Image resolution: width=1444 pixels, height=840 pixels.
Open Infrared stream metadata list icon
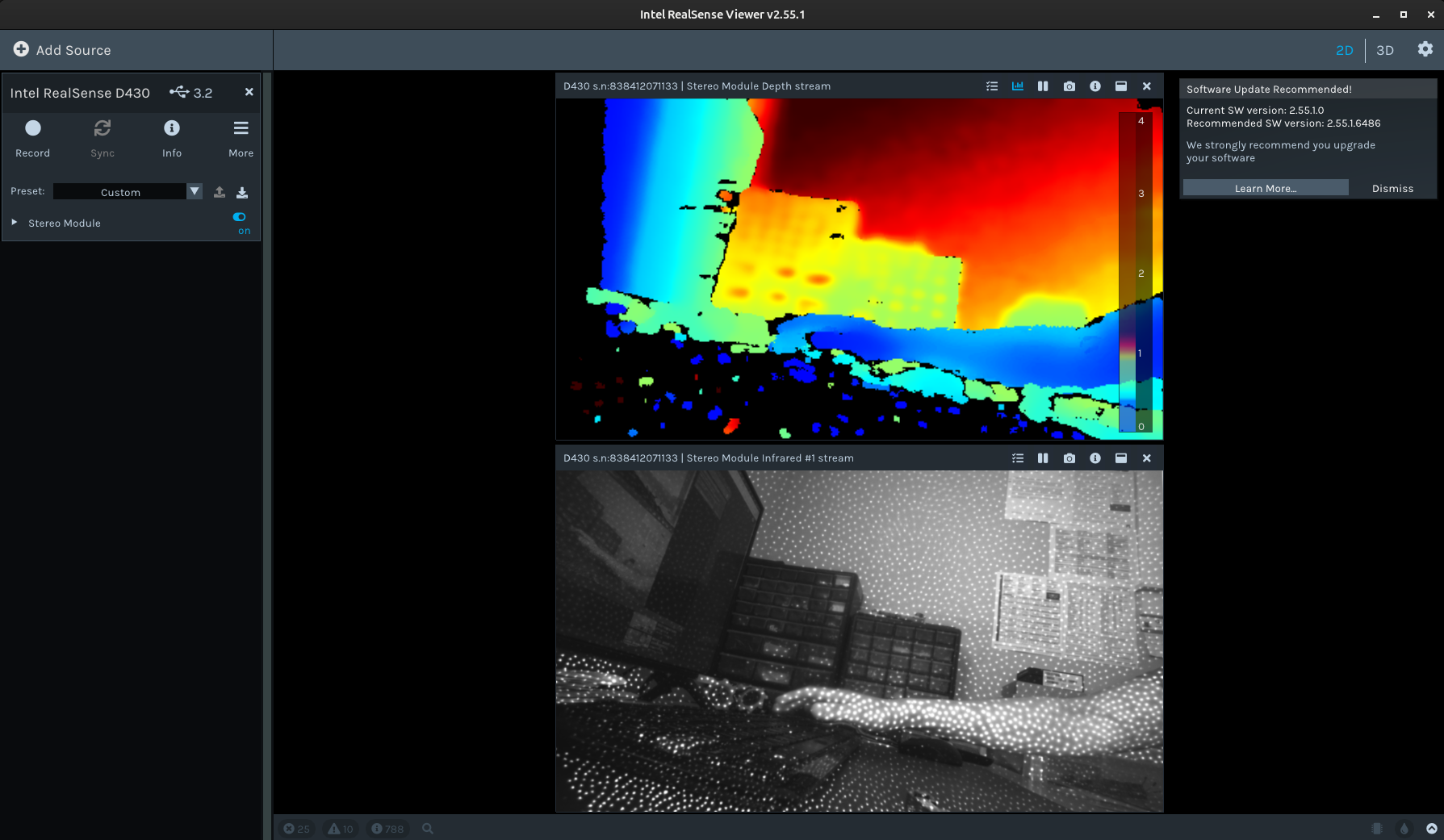[x=1018, y=458]
